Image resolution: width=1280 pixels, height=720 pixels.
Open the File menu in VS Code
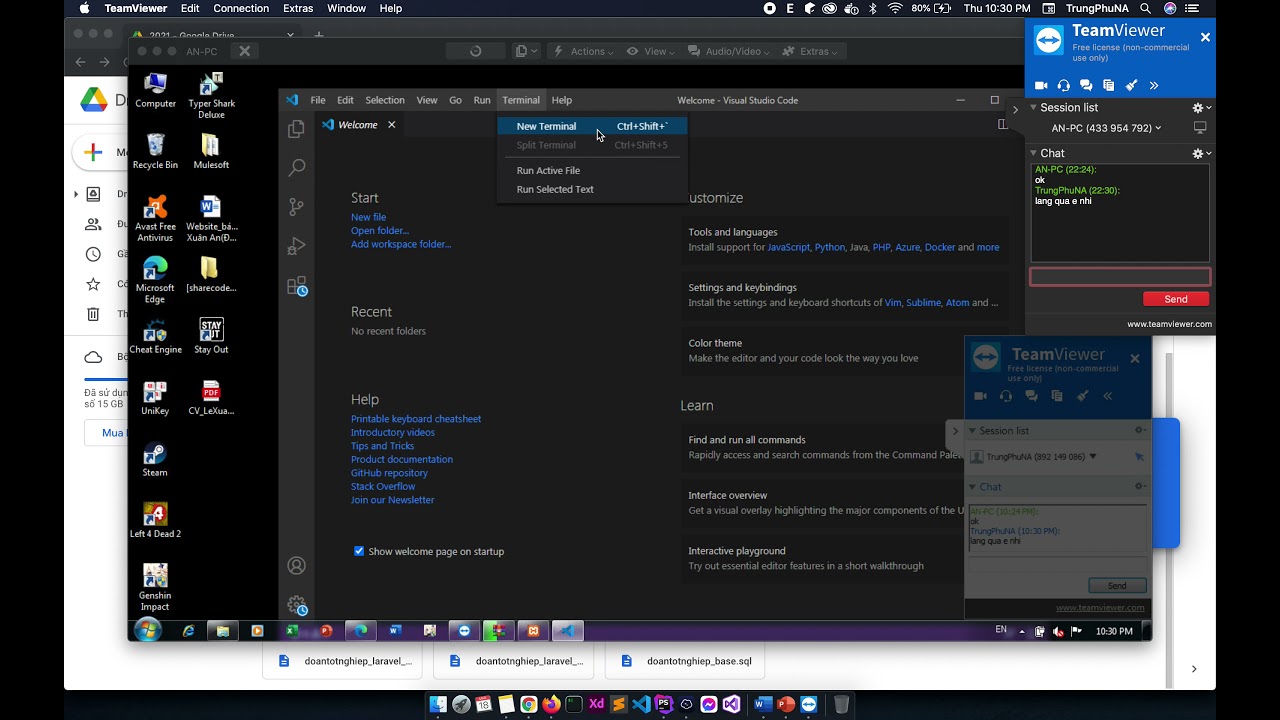pos(317,100)
